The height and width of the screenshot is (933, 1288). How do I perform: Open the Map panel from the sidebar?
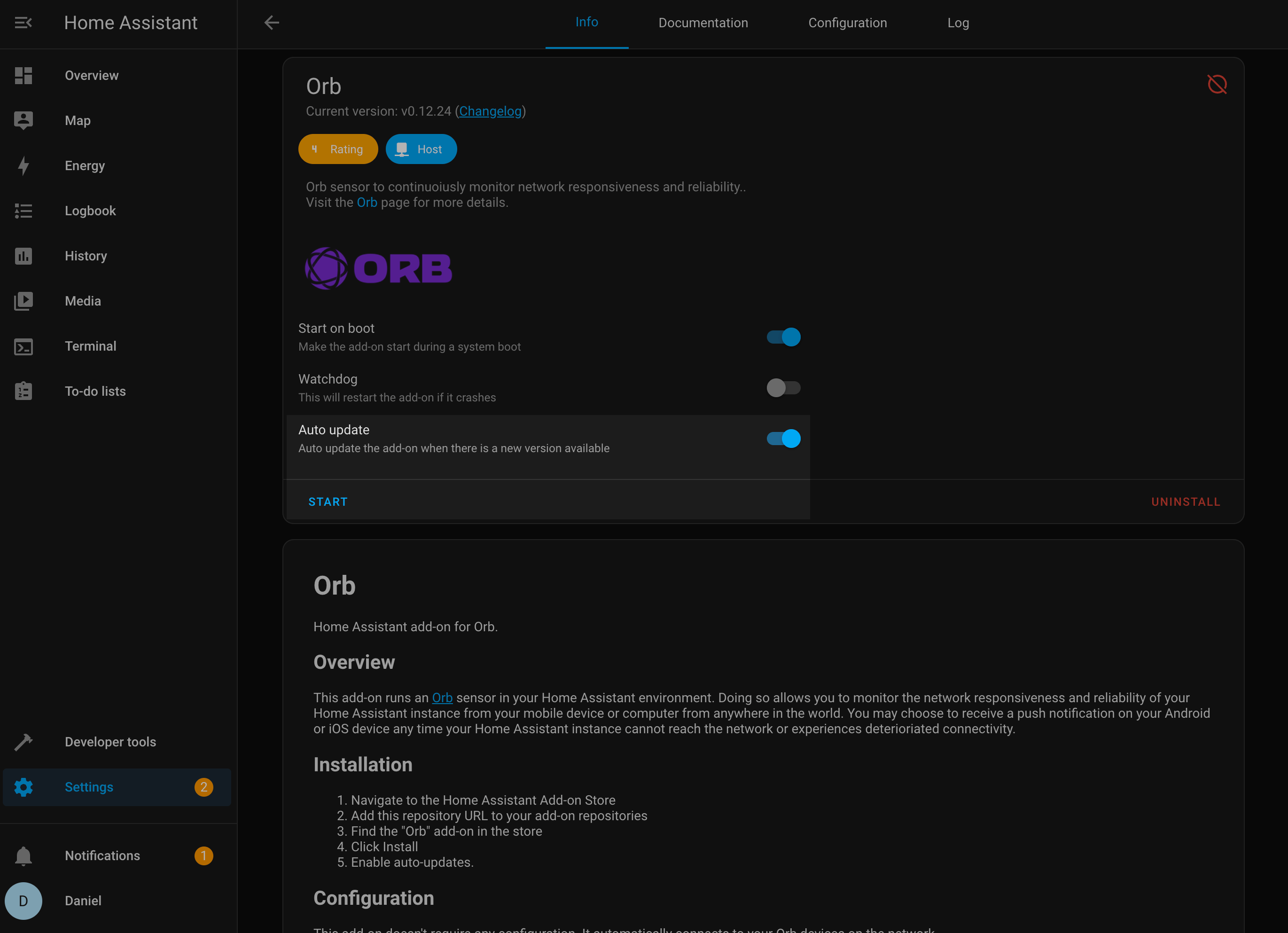click(x=78, y=120)
